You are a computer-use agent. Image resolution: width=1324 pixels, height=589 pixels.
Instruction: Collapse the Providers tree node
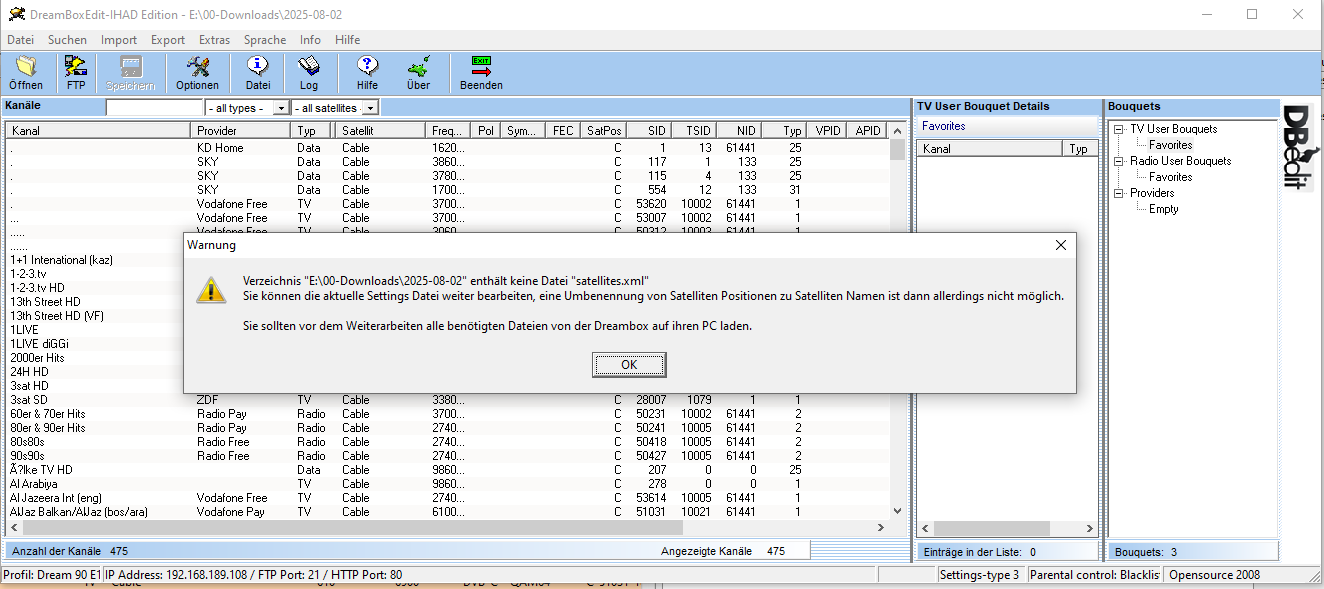click(1120, 193)
